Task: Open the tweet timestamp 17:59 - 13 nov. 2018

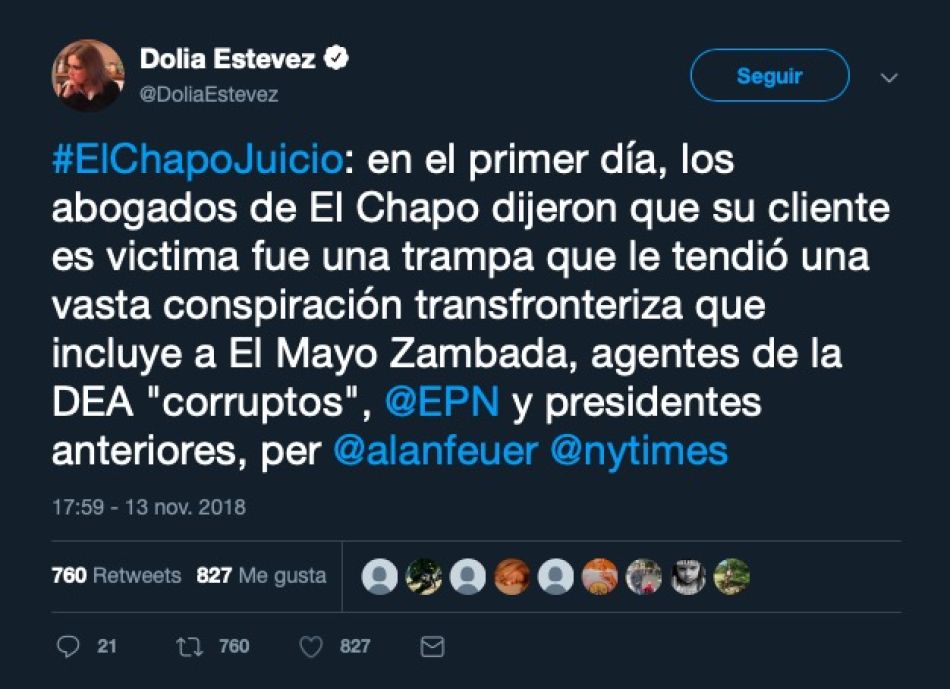Action: (x=149, y=507)
